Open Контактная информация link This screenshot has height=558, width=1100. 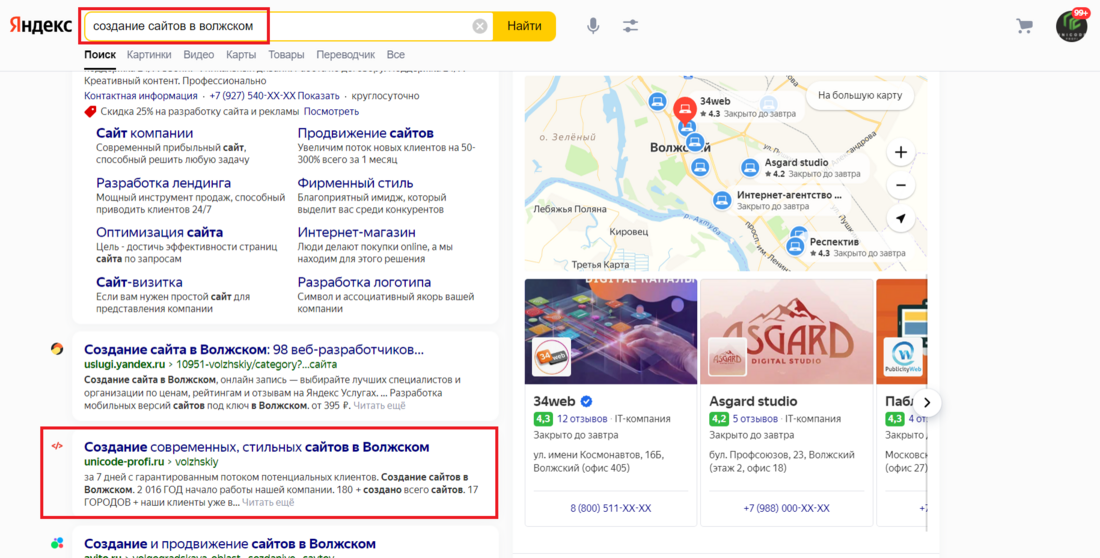click(140, 95)
